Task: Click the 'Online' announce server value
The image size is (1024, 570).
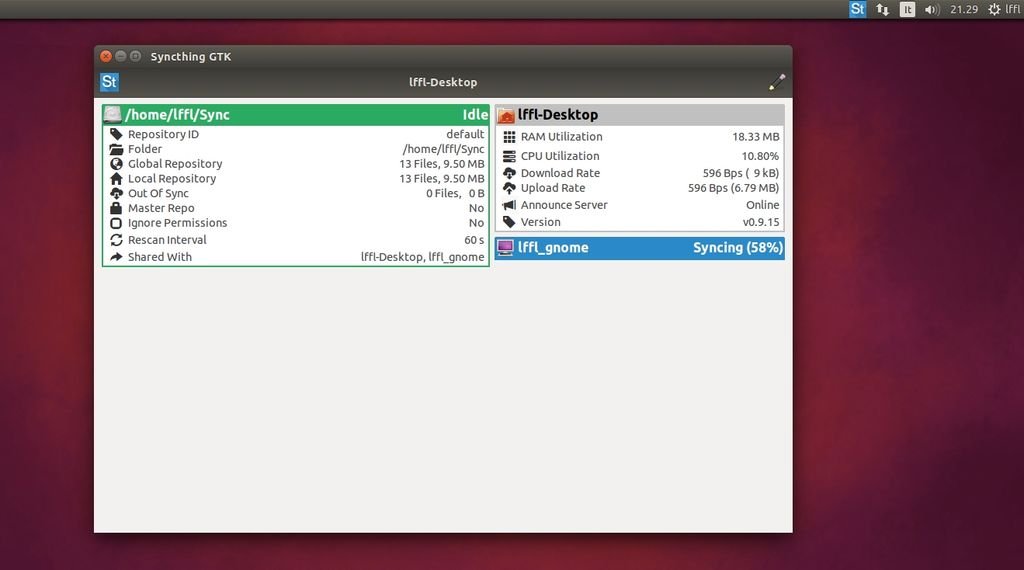Action: (763, 205)
